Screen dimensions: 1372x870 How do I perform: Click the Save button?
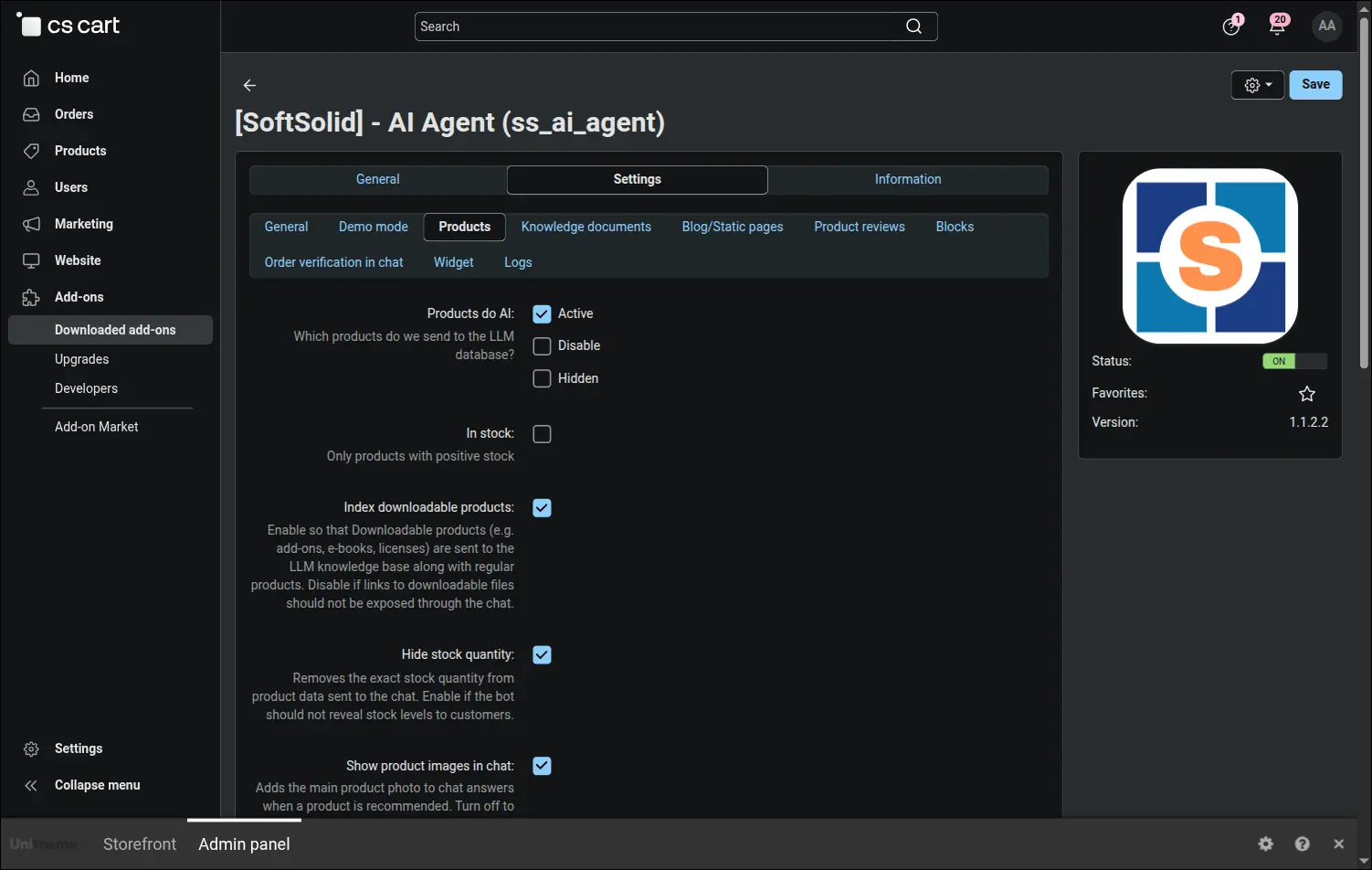(x=1315, y=85)
